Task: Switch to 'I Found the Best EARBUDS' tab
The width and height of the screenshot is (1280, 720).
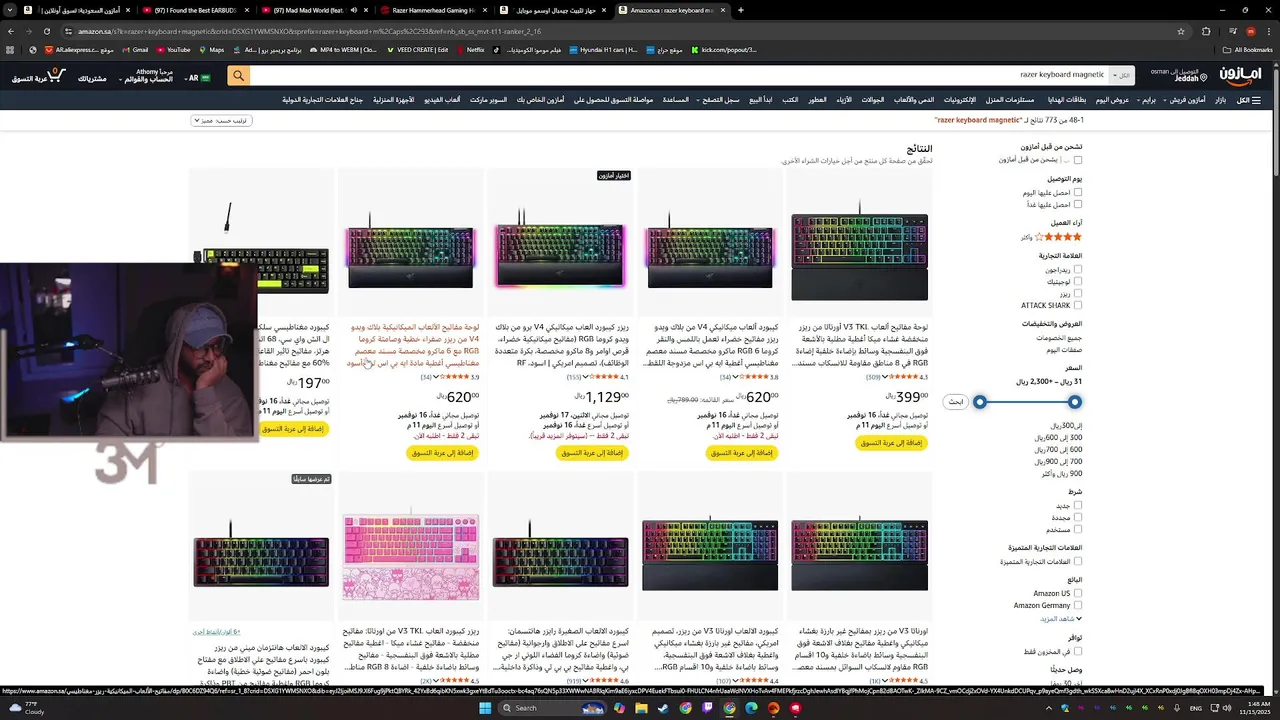Action: click(196, 10)
